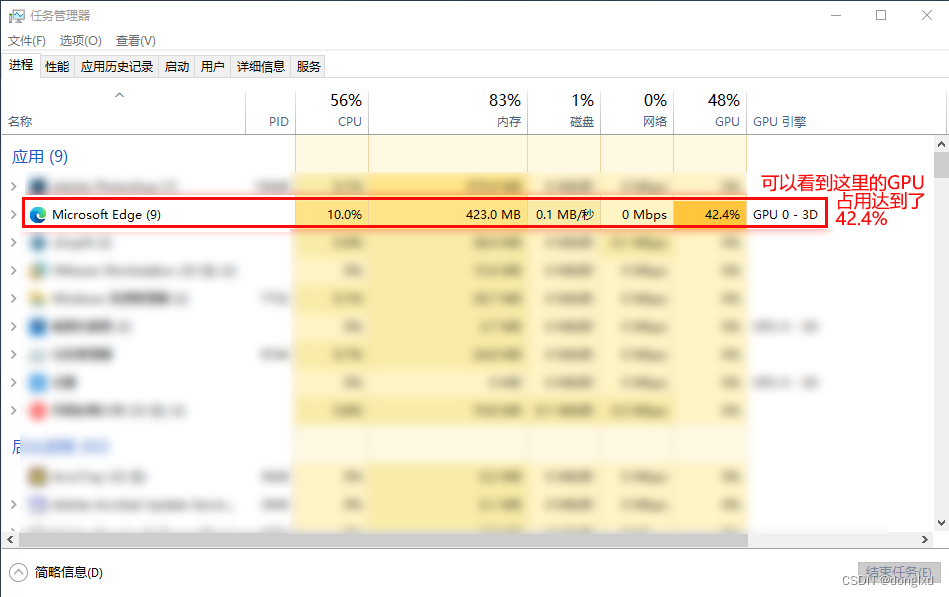Collapse to 简略信息 view
Image resolution: width=949 pixels, height=597 pixels.
[x=56, y=572]
